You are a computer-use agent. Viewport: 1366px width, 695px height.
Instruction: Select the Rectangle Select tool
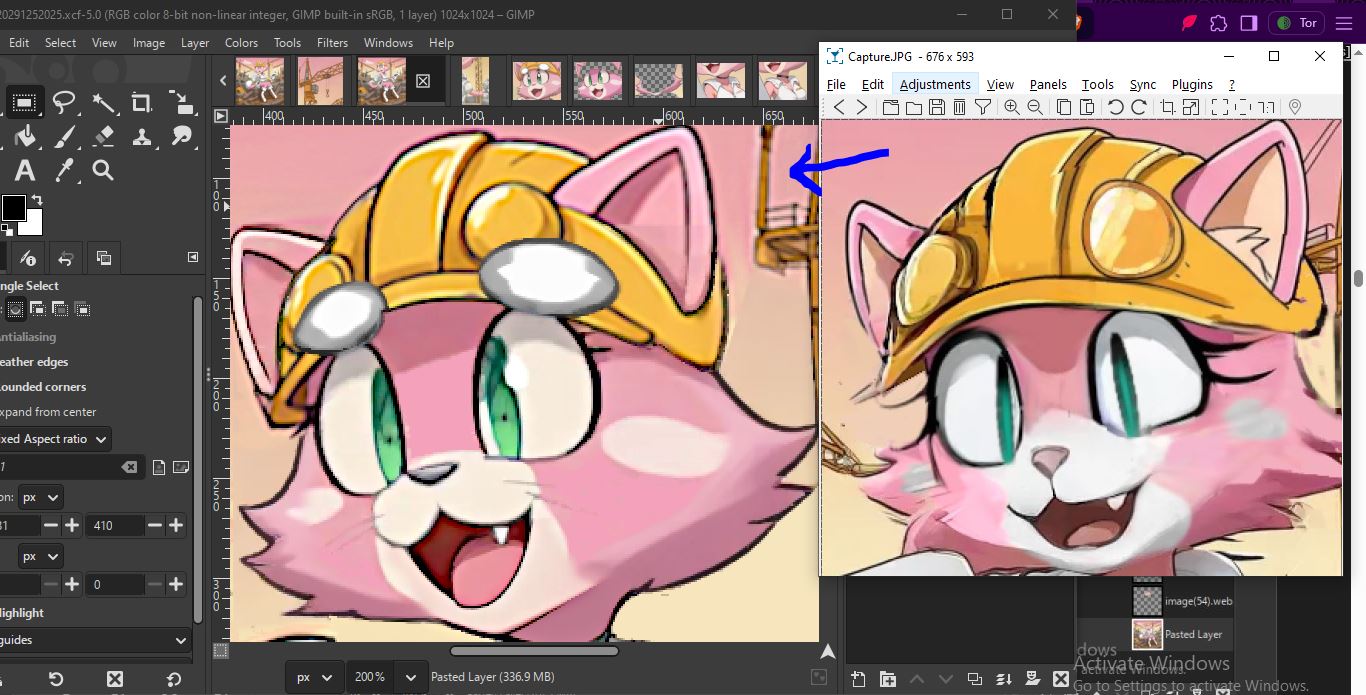[x=25, y=102]
